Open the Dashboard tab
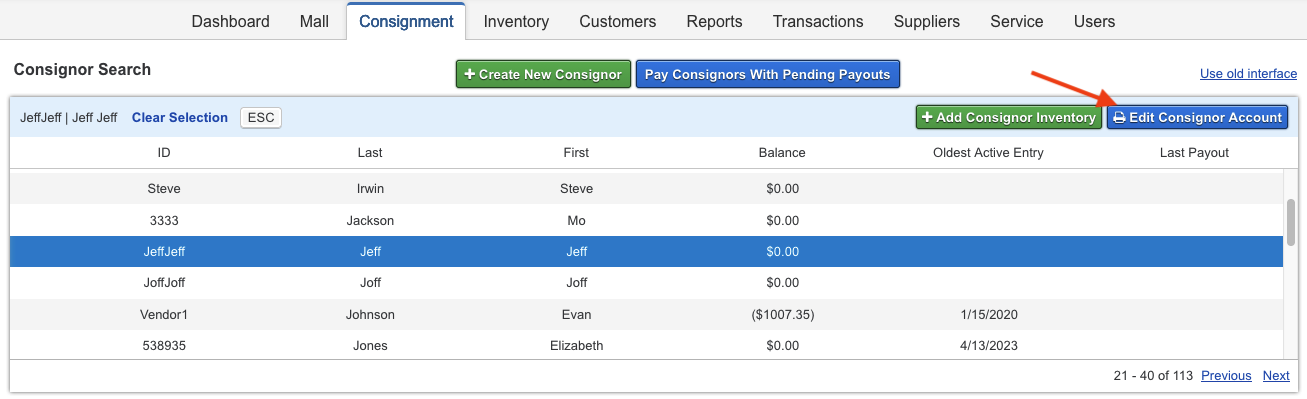1307x399 pixels. tap(230, 21)
